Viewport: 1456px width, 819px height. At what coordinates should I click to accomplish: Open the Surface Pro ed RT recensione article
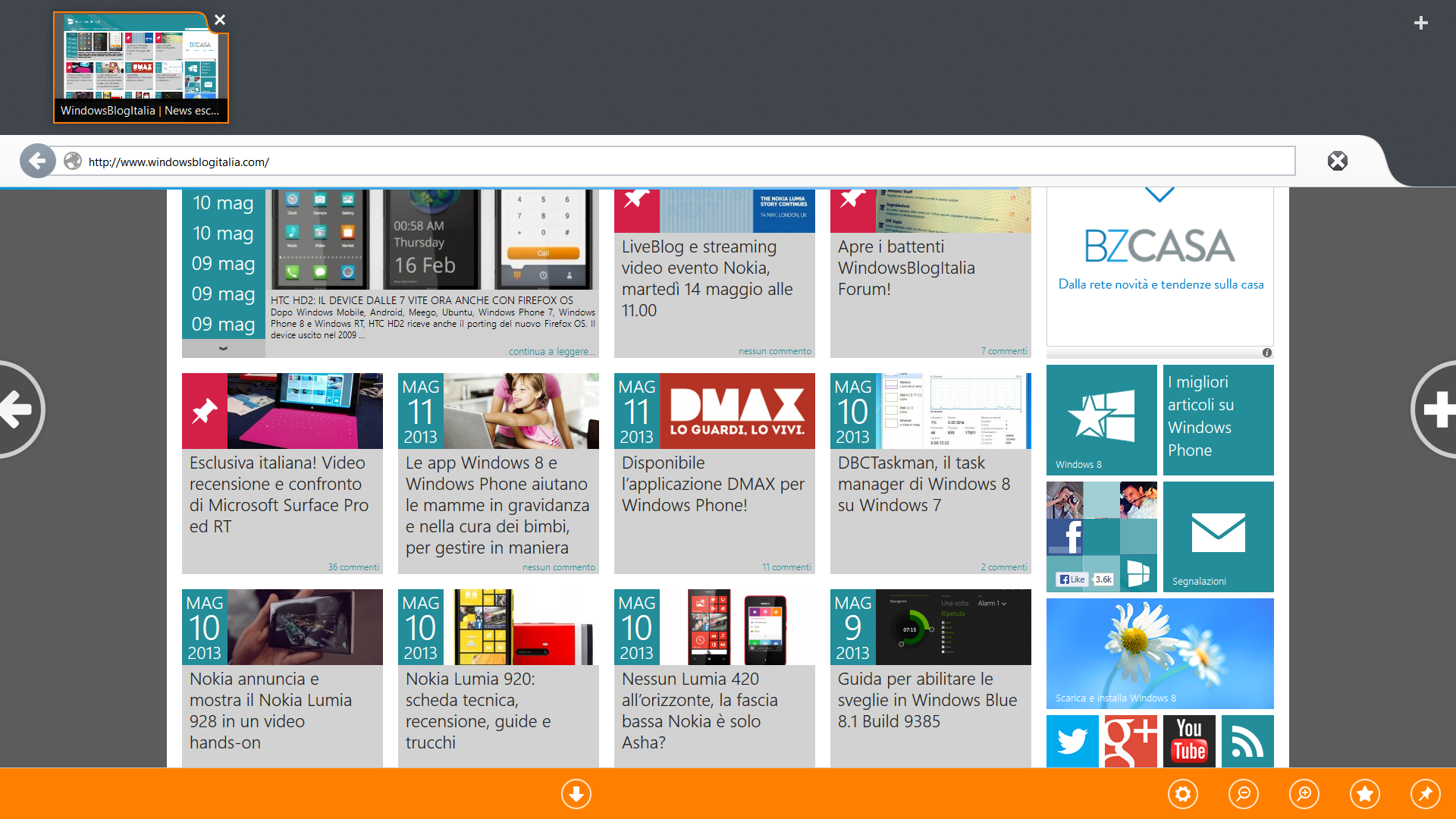click(279, 494)
